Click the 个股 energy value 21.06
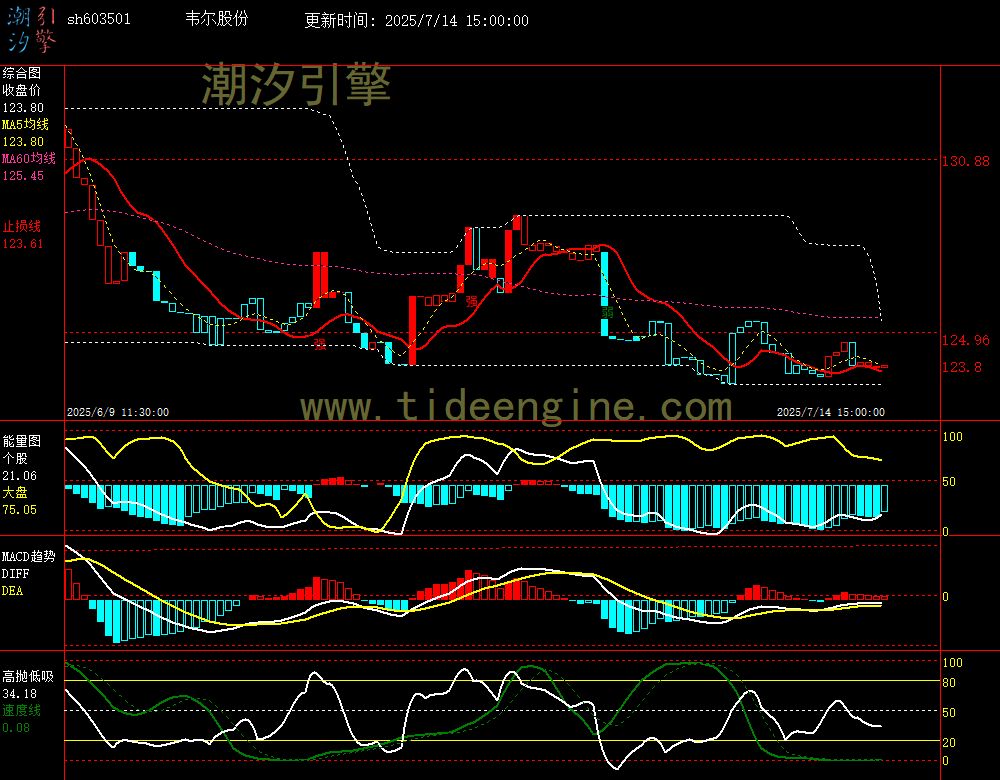This screenshot has width=1000, height=780. point(20,476)
